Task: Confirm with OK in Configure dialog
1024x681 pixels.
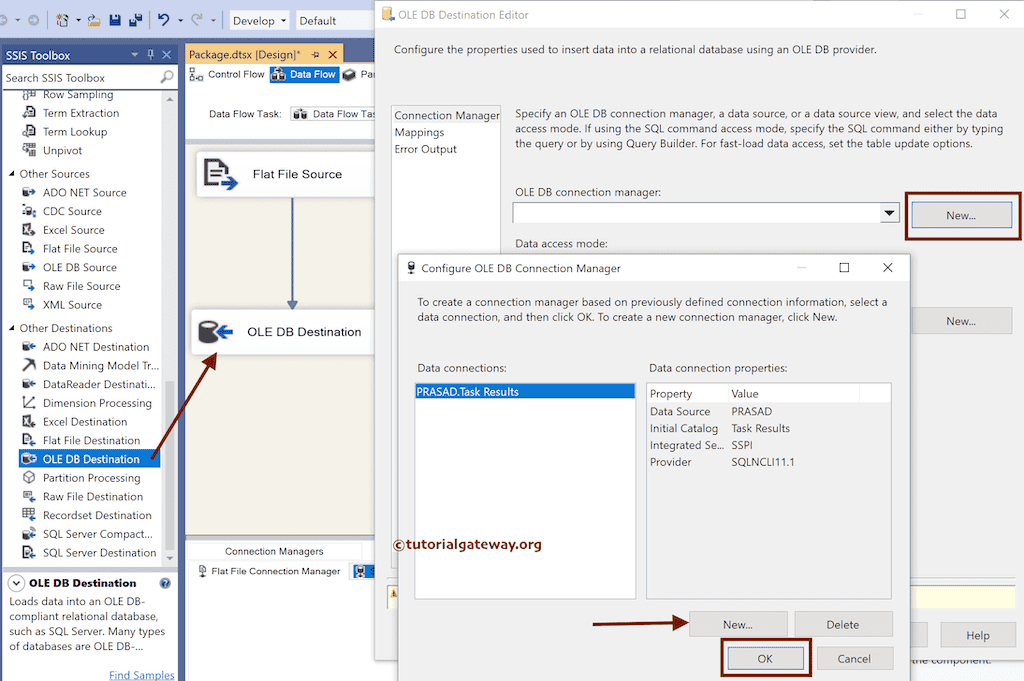Action: point(765,658)
